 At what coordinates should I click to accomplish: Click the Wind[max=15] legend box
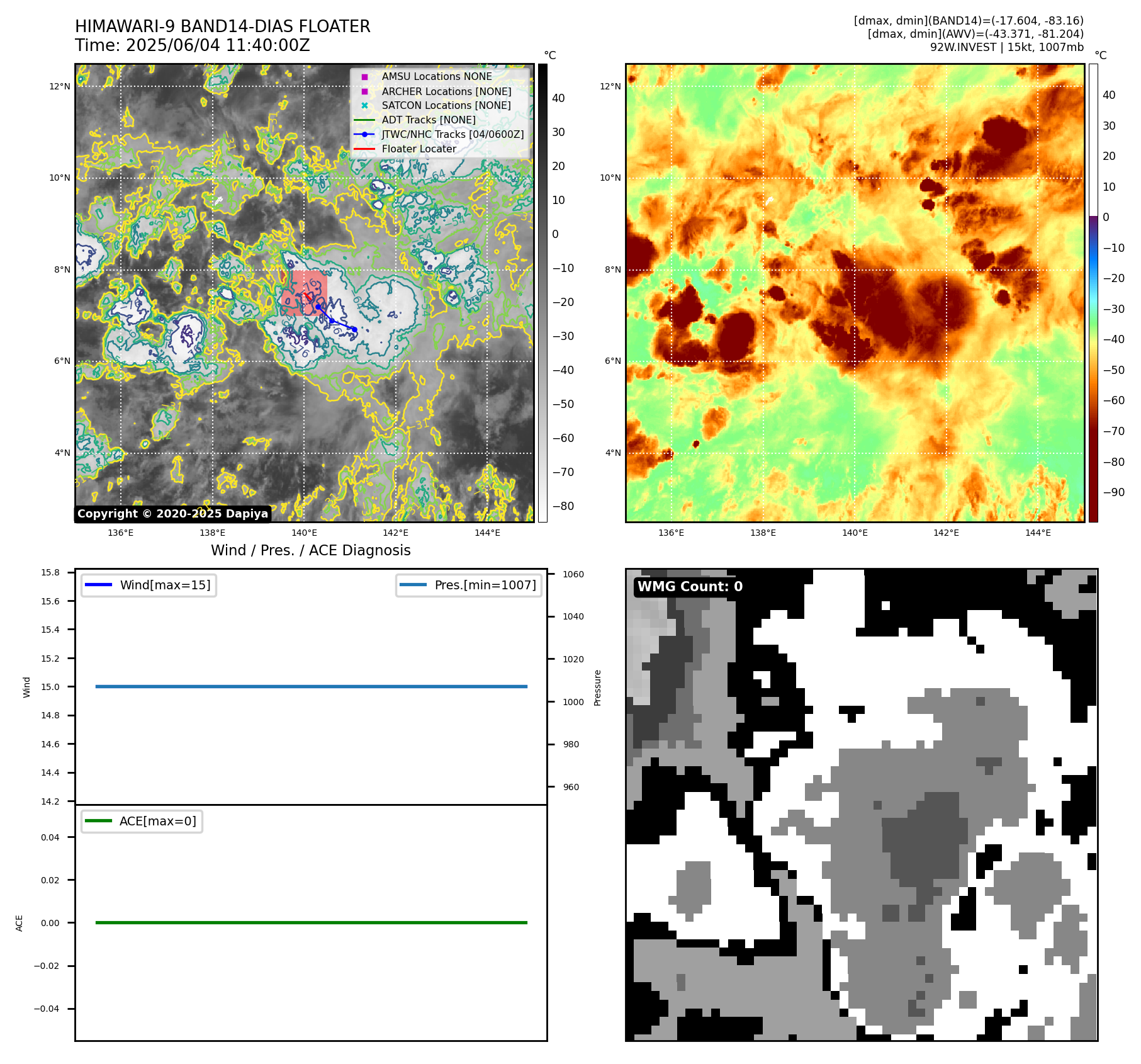coord(149,585)
